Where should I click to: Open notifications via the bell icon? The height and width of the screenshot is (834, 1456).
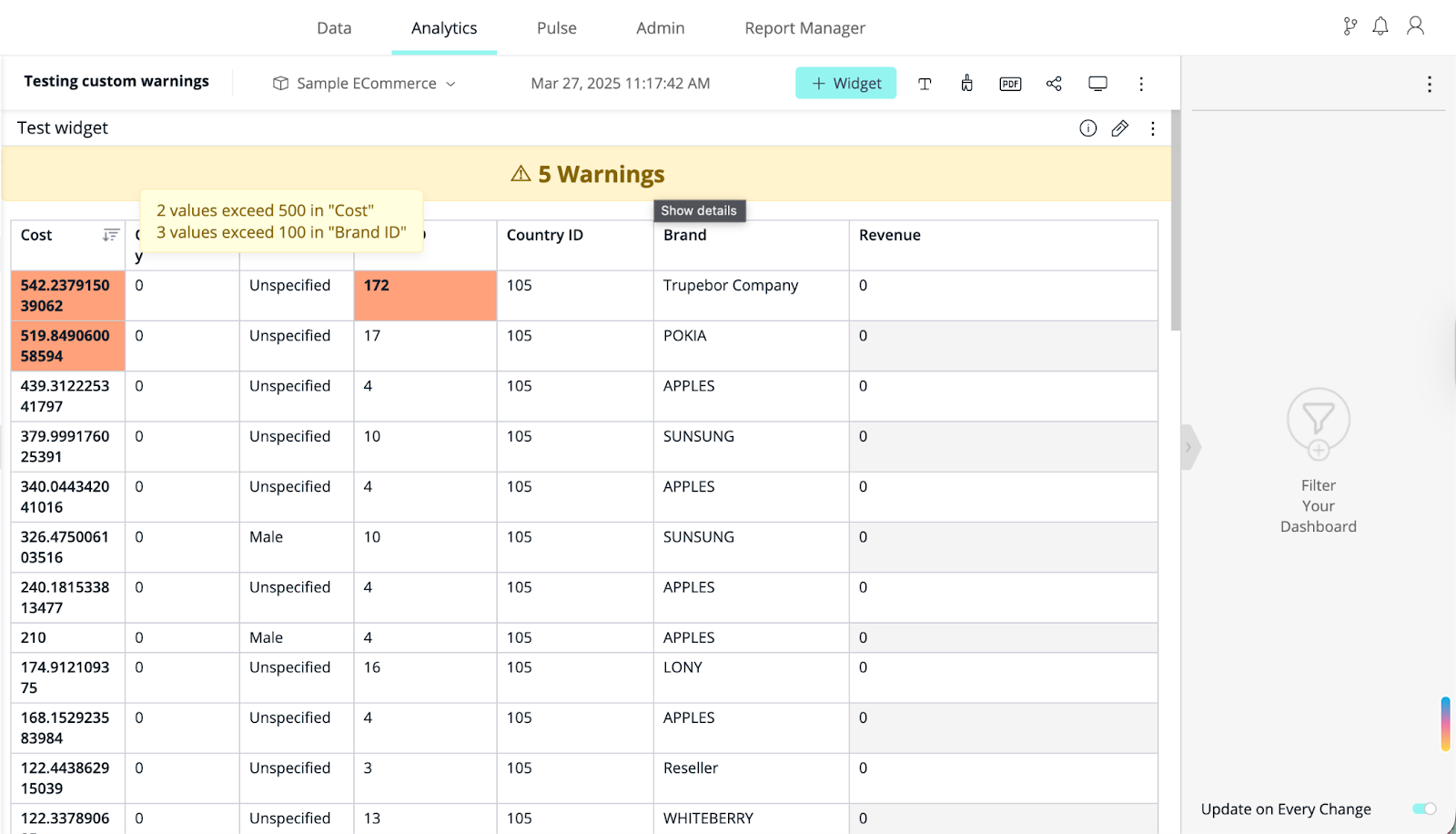[1380, 25]
